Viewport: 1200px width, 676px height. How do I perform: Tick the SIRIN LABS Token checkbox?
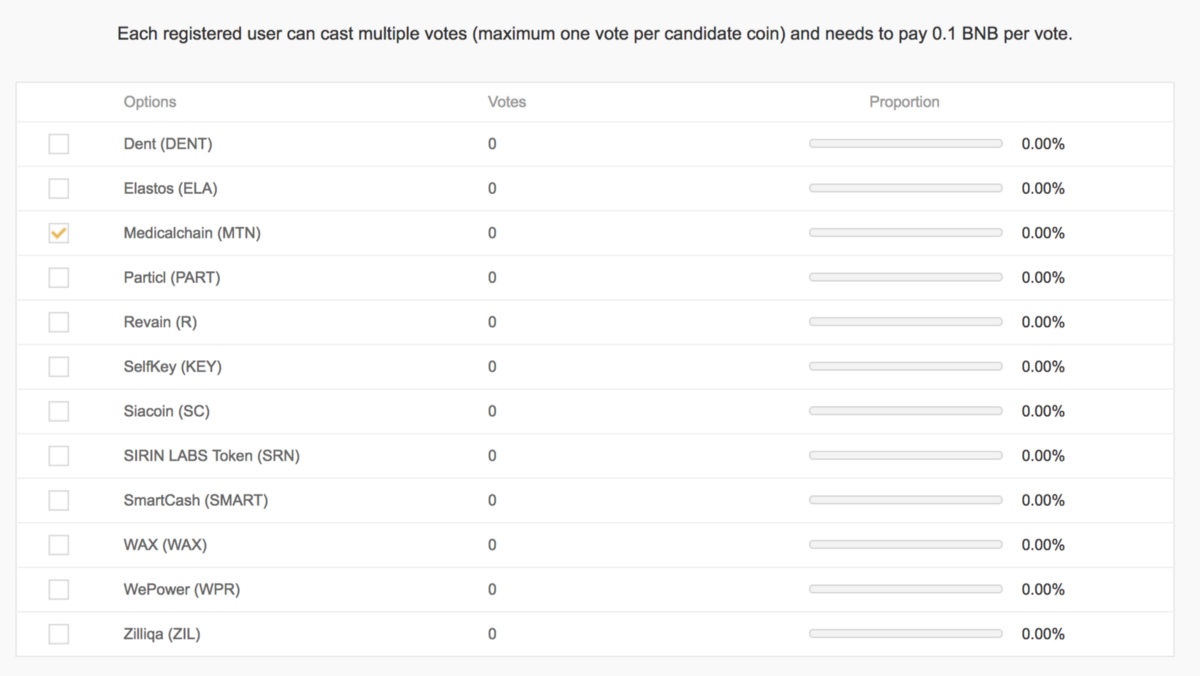pyautogui.click(x=59, y=456)
